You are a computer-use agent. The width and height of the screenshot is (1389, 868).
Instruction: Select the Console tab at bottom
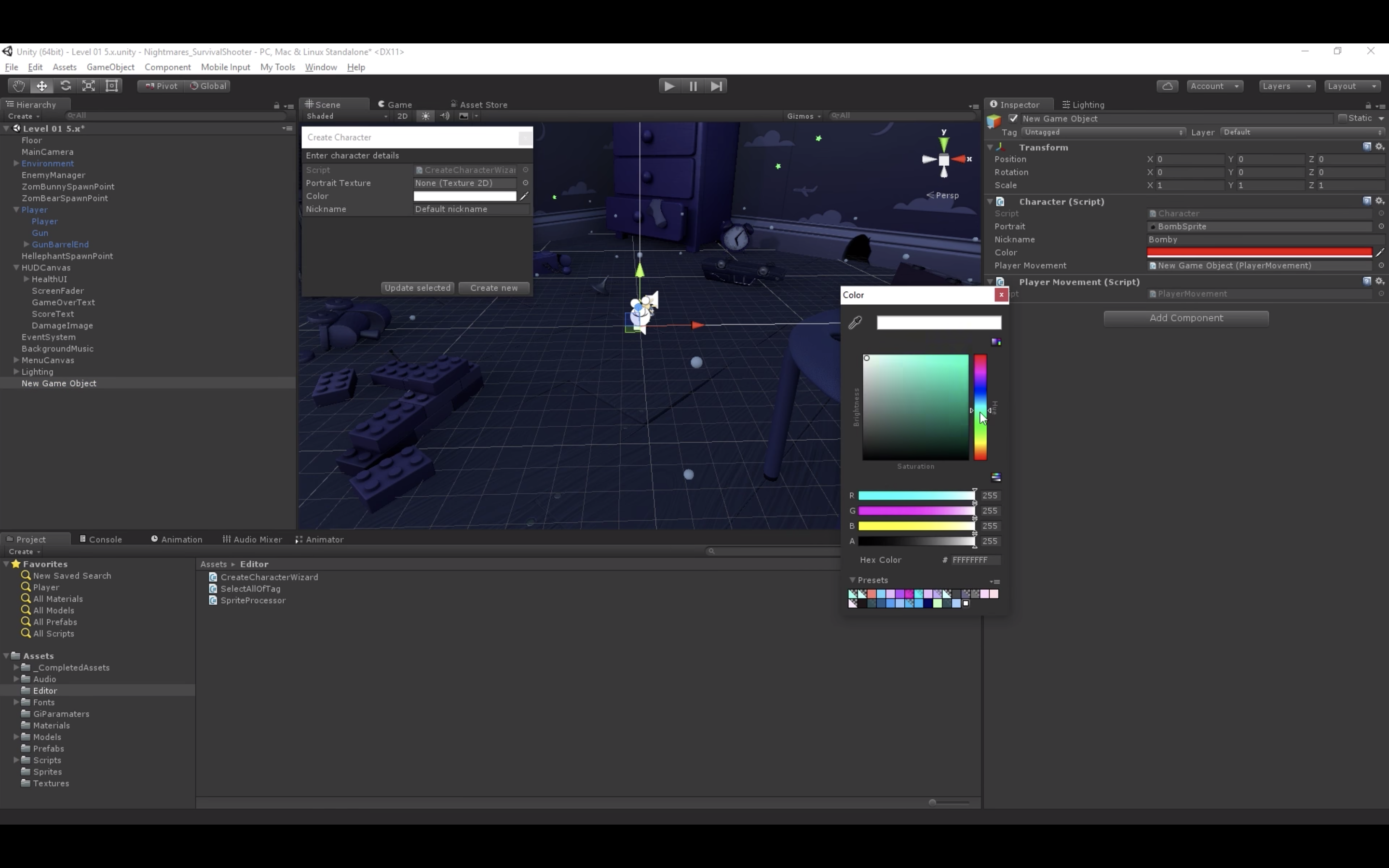[104, 539]
